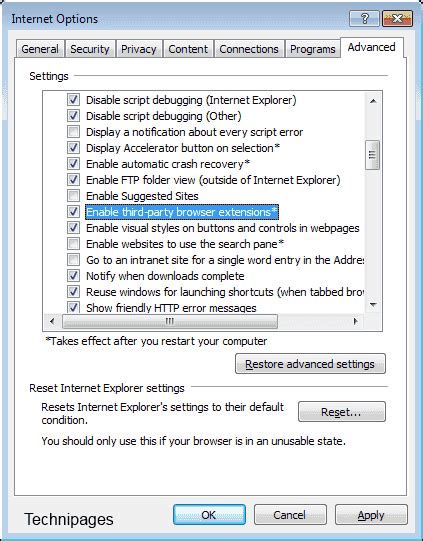
Task: Check Enable websites to use the search pane
Action: coord(73,244)
